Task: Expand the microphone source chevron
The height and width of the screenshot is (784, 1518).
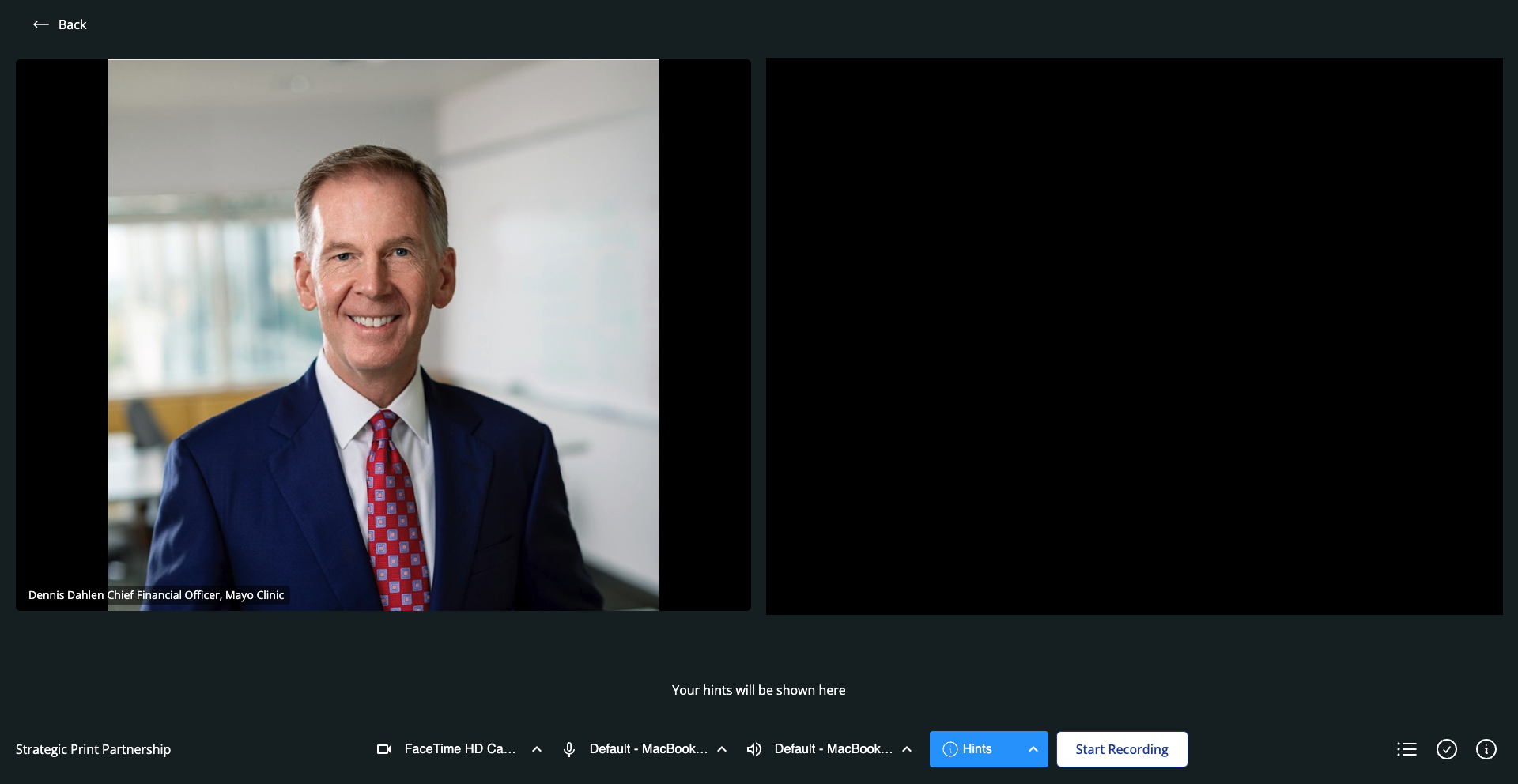Action: click(x=722, y=749)
